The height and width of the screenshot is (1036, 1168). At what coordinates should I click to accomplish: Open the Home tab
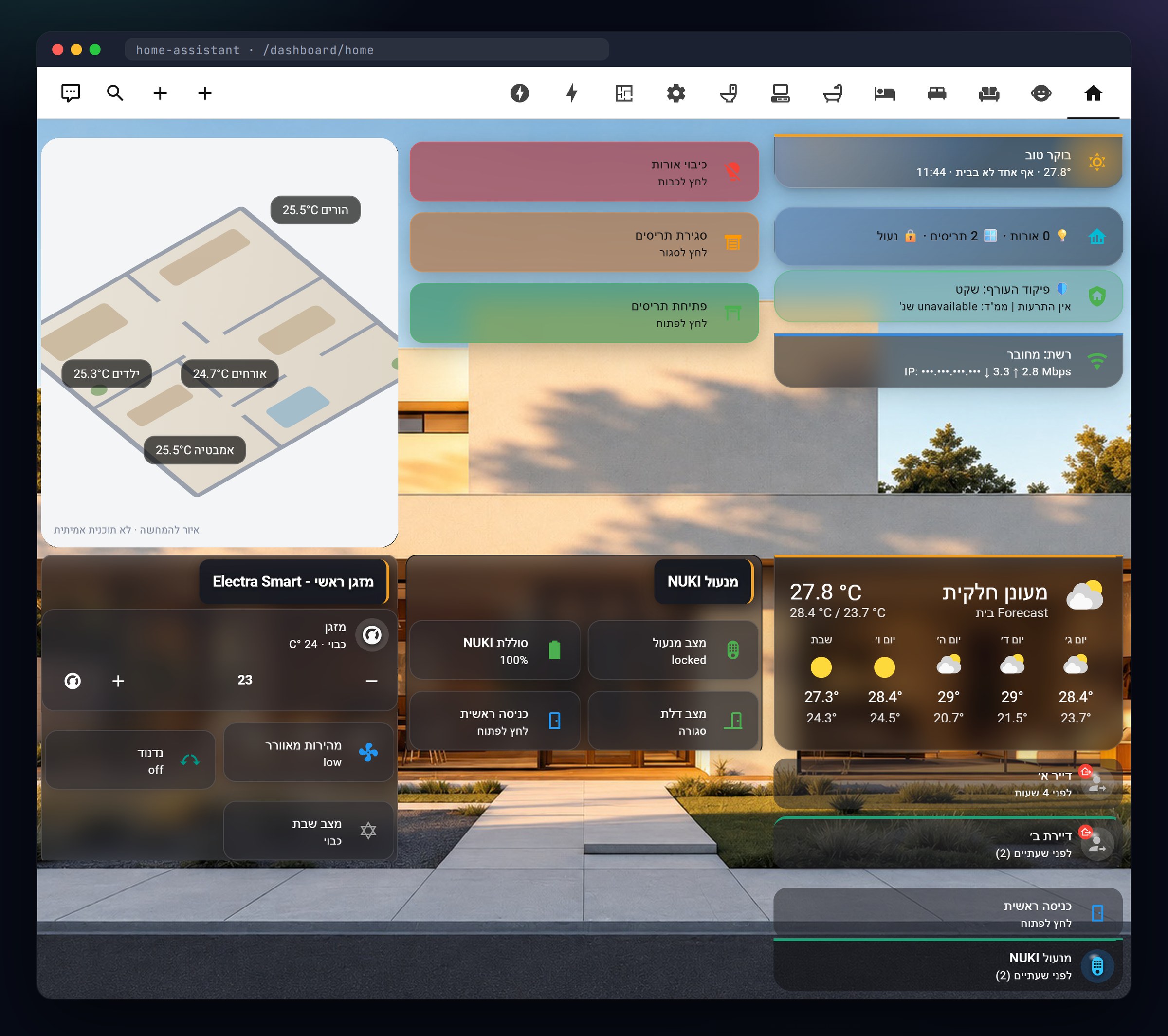coord(1093,93)
